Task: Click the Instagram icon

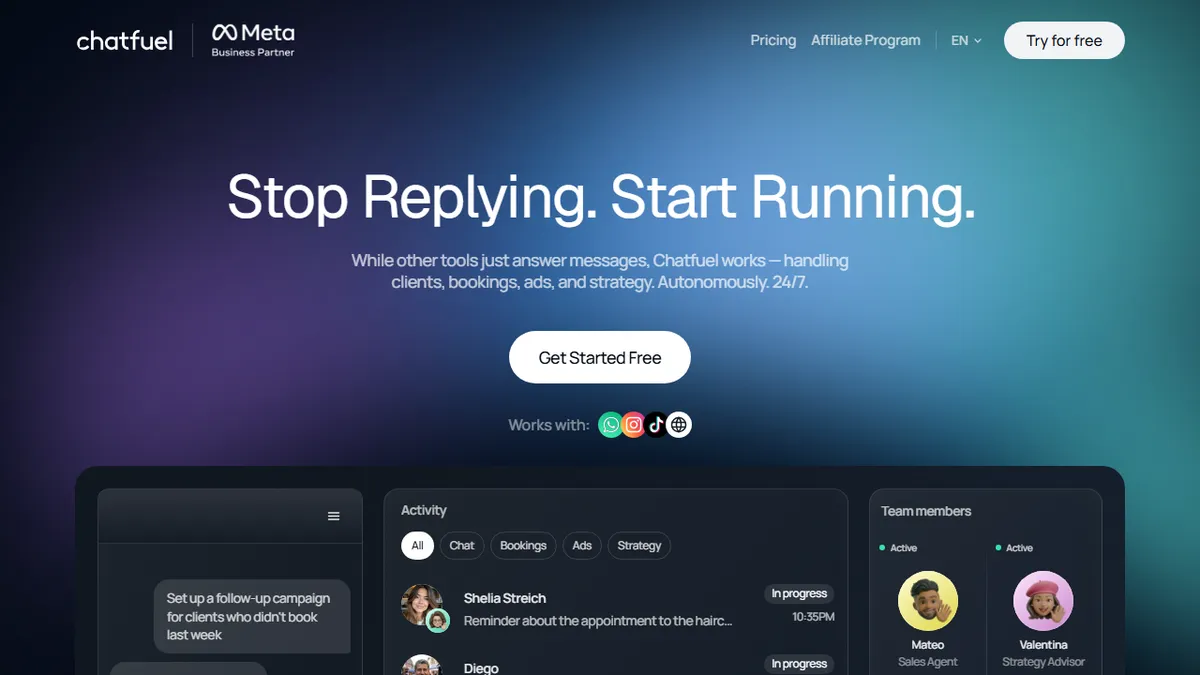Action: [633, 425]
